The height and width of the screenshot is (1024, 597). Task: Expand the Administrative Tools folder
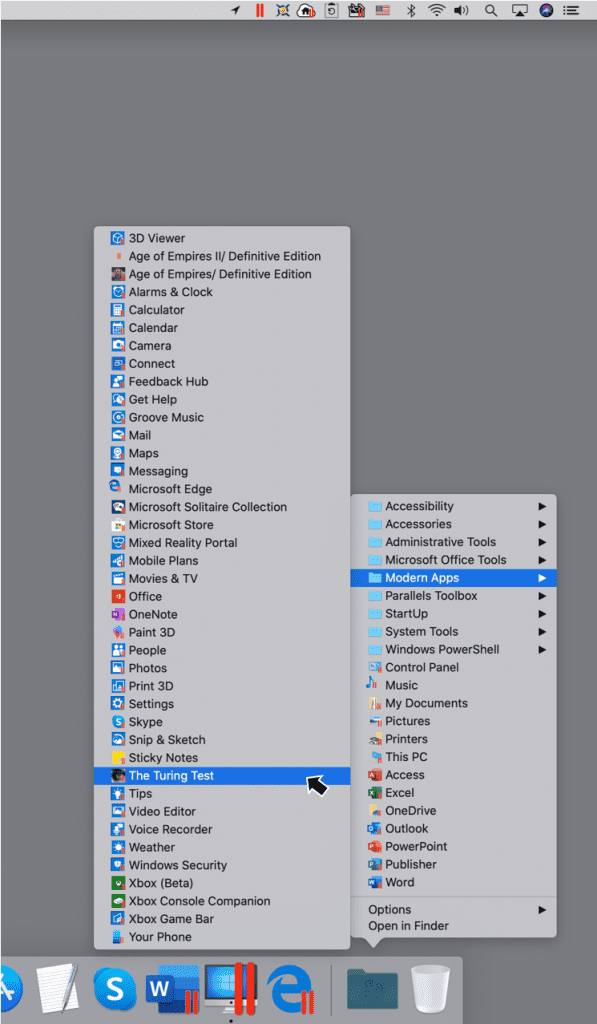click(x=453, y=542)
